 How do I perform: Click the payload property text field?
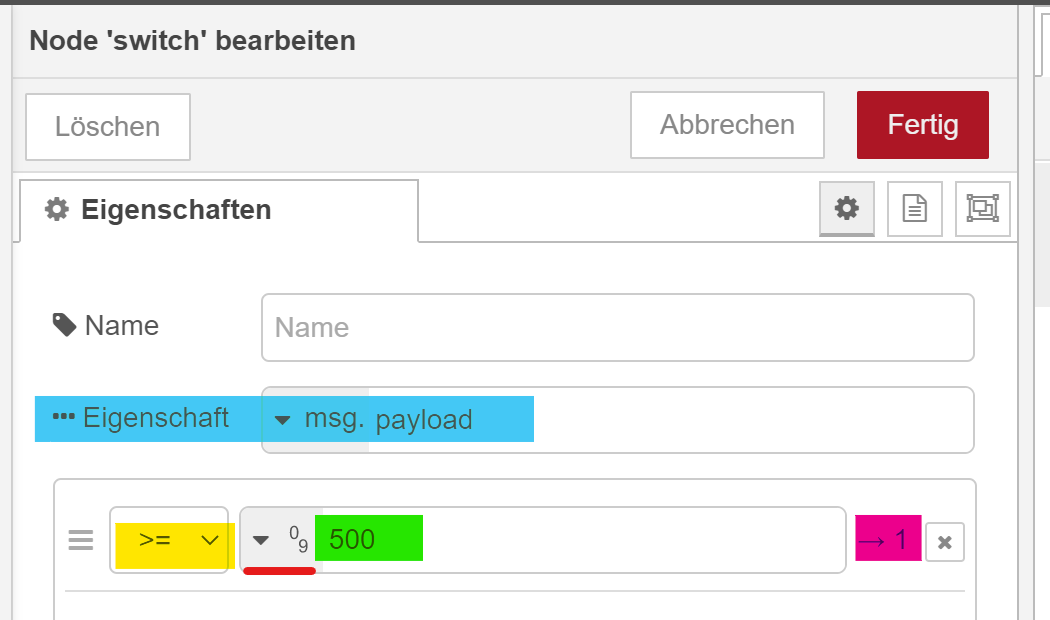click(x=670, y=420)
